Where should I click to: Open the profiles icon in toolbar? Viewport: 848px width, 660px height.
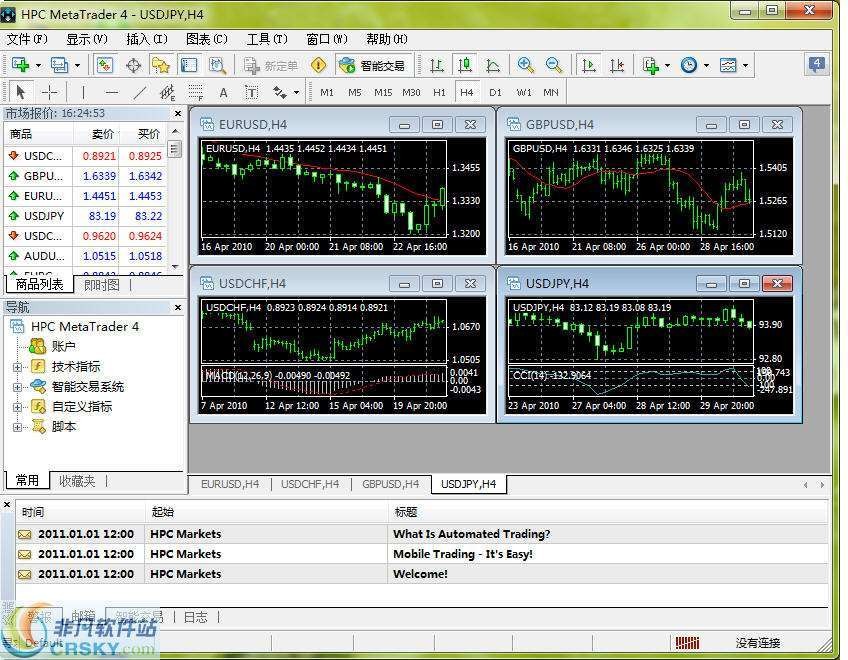tap(59, 65)
